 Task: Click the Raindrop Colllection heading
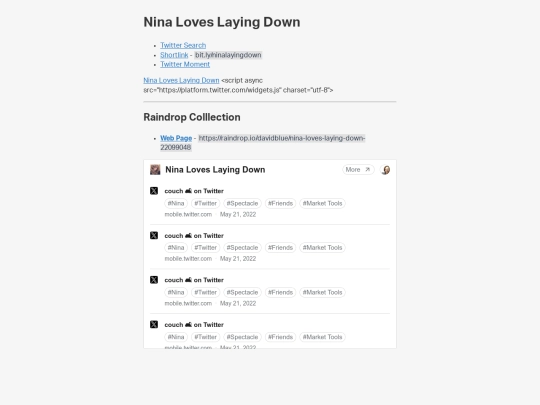[192, 117]
